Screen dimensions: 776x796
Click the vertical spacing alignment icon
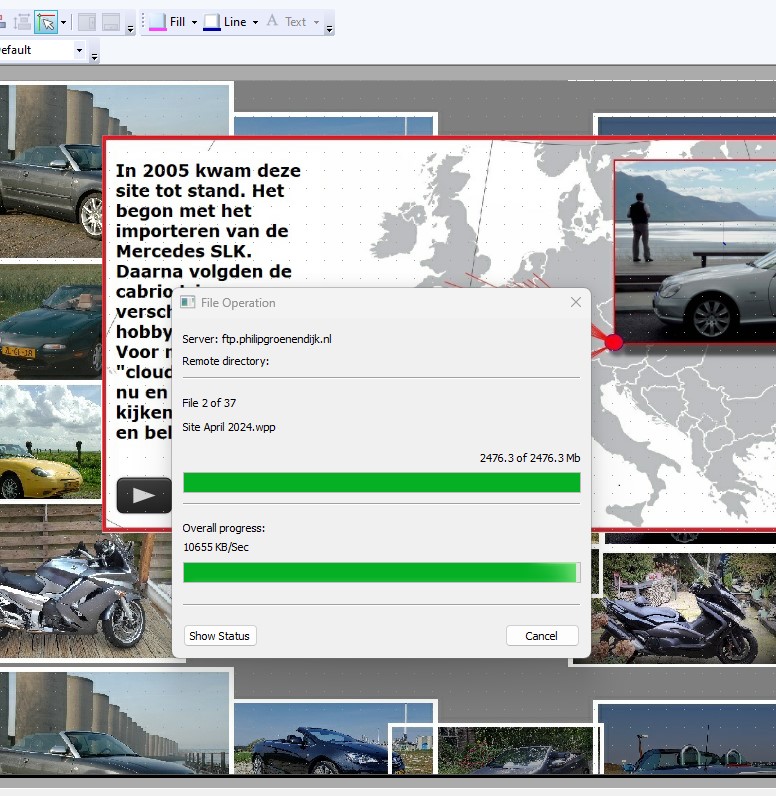(22, 22)
